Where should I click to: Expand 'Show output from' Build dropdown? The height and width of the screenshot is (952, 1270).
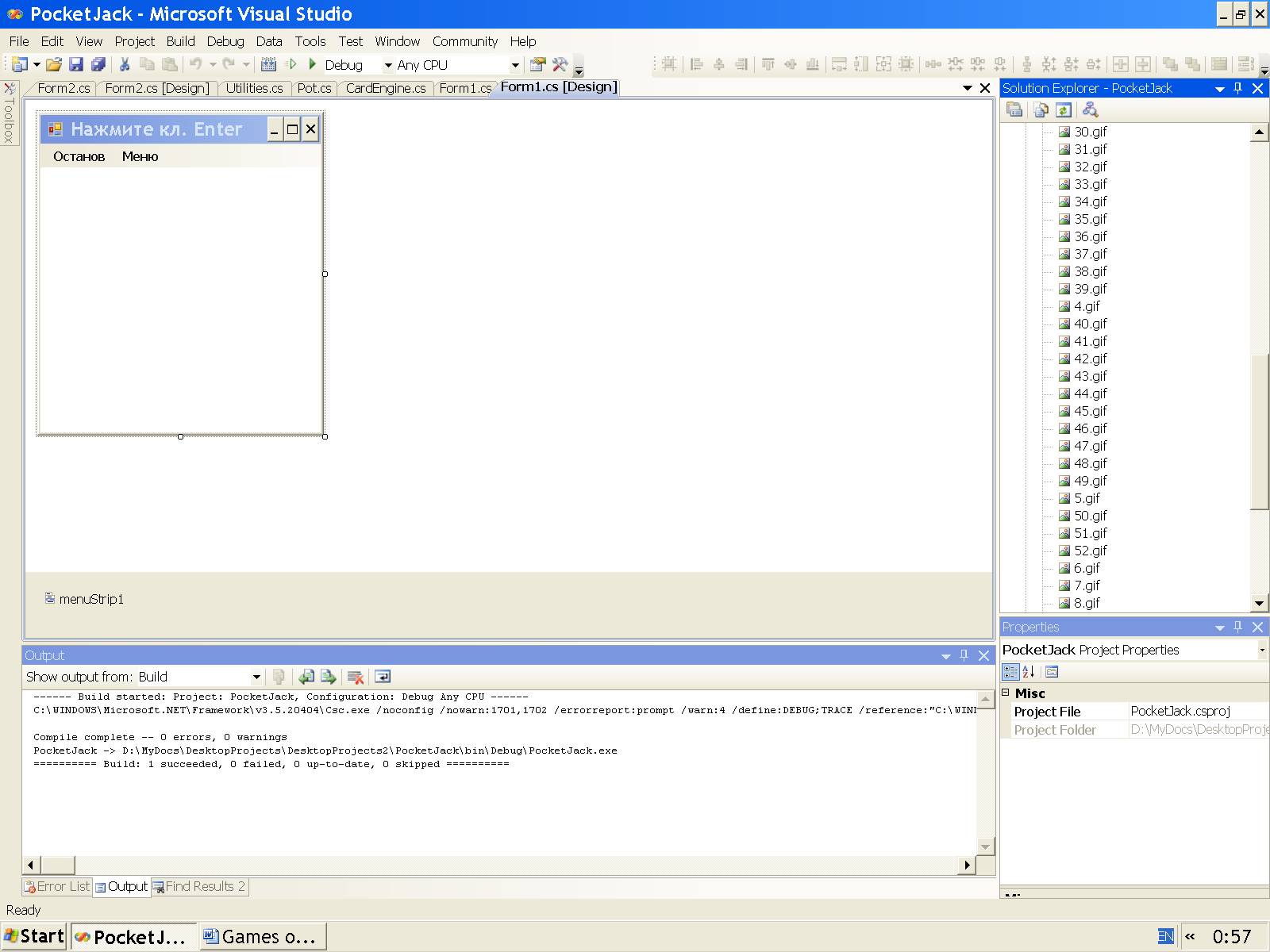tap(256, 677)
